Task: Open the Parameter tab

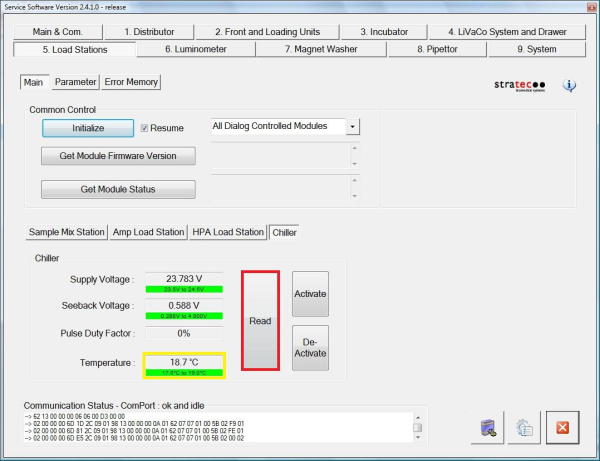Action: 76,82
